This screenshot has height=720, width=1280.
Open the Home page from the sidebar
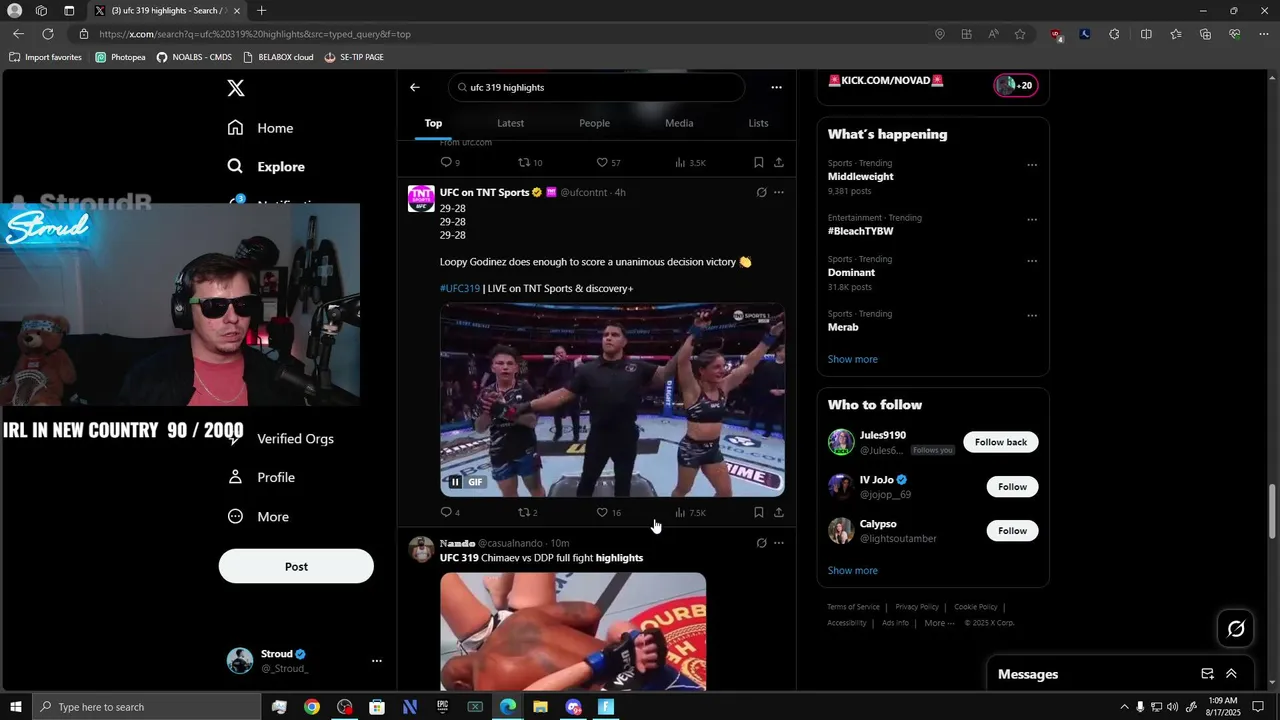click(x=260, y=128)
